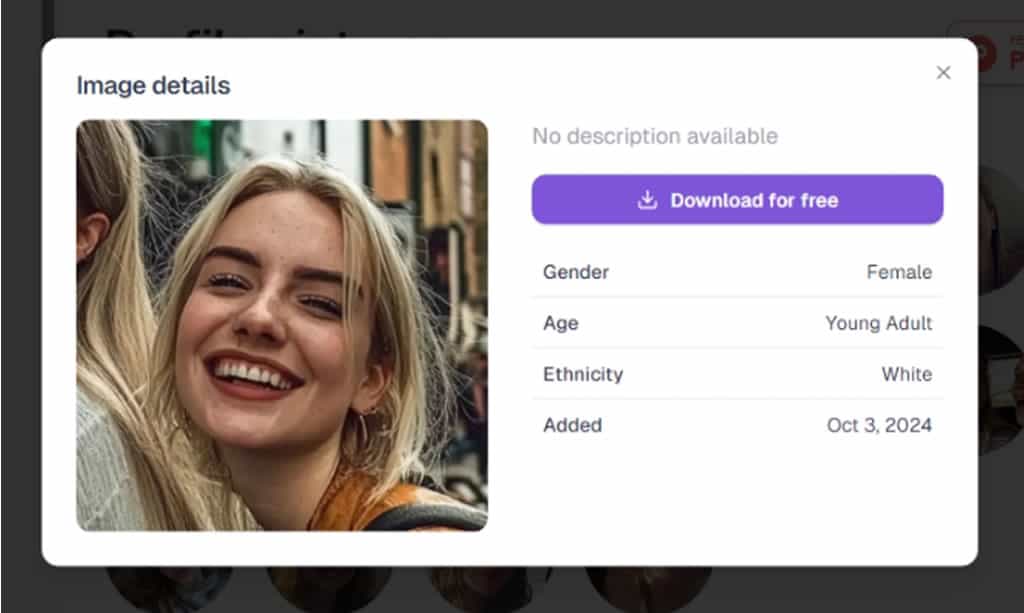1024x613 pixels.
Task: Select the No description available text
Action: coord(655,136)
